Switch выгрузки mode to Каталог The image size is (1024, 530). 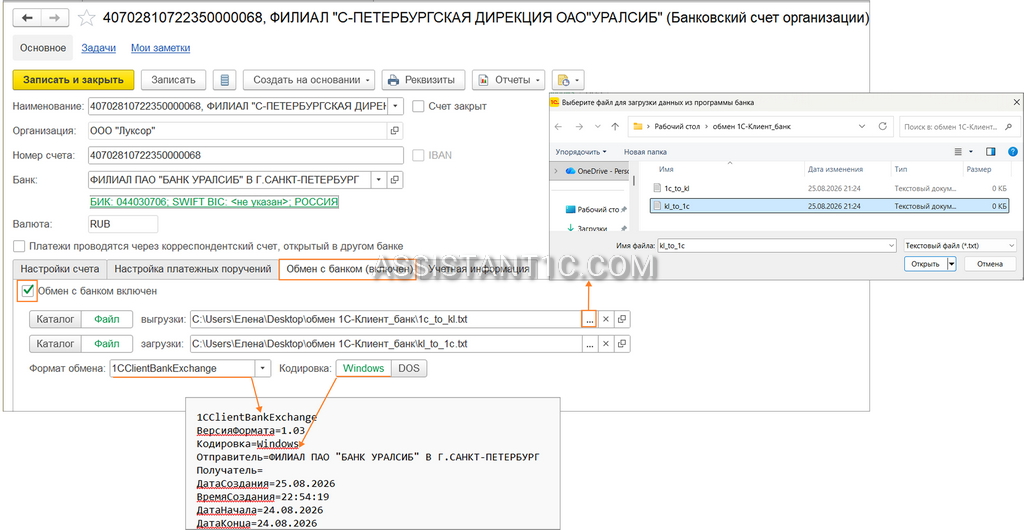click(55, 320)
